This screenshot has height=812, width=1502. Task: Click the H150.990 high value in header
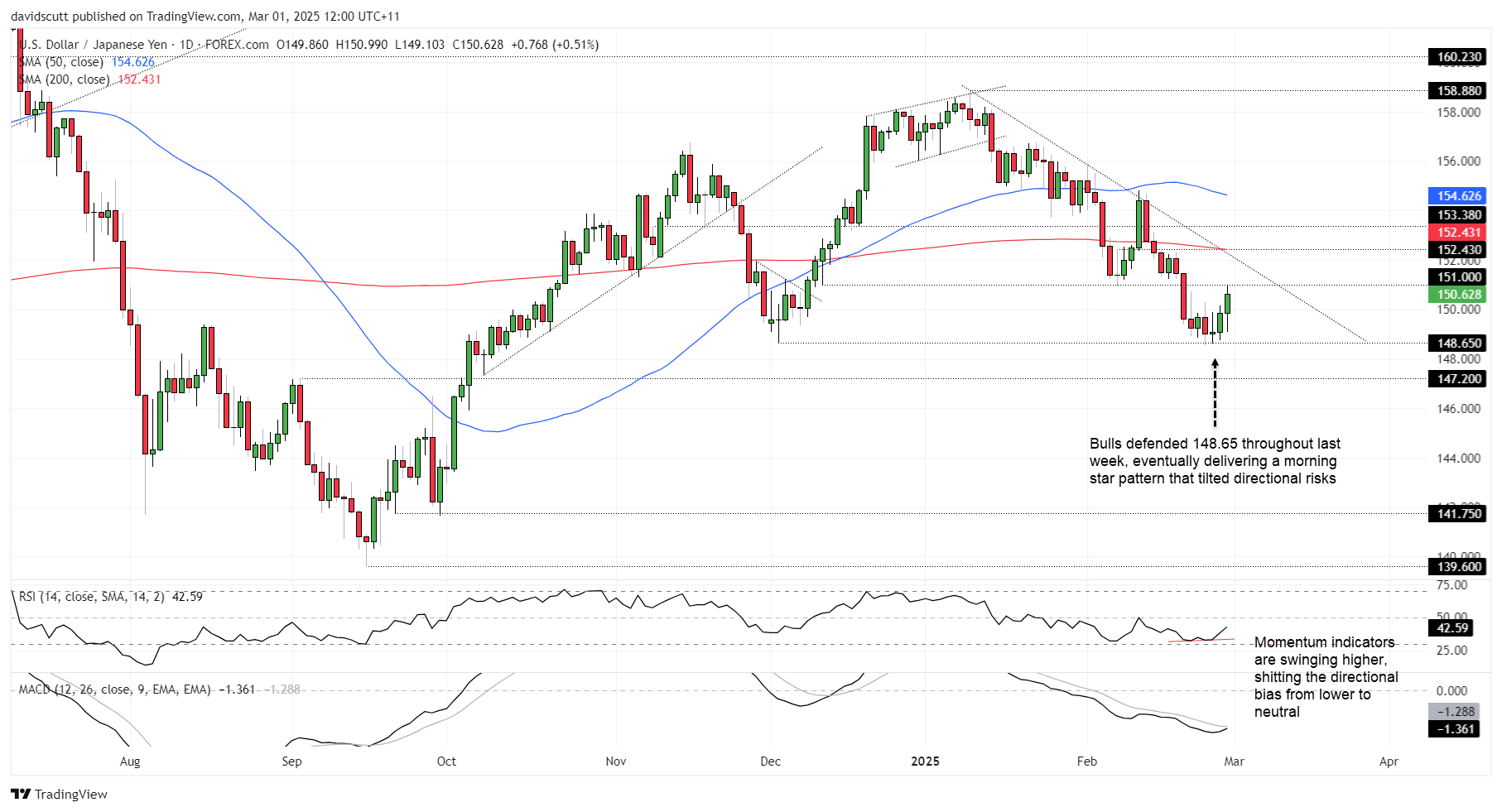[362, 45]
